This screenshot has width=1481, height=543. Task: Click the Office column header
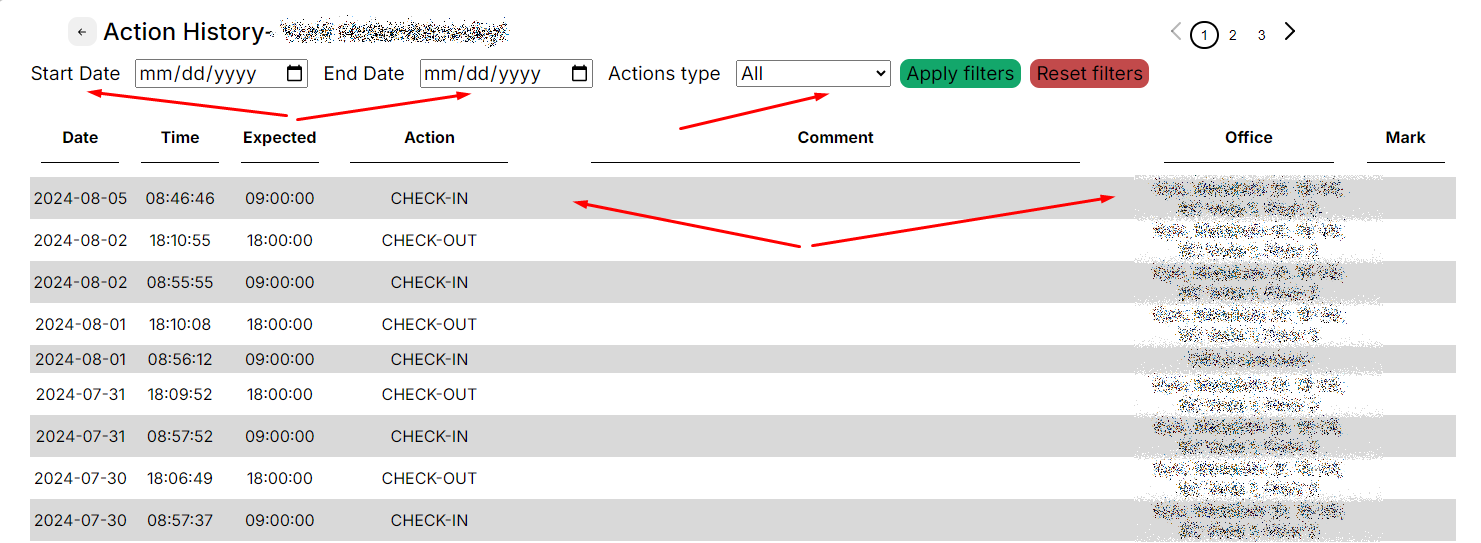[1248, 138]
